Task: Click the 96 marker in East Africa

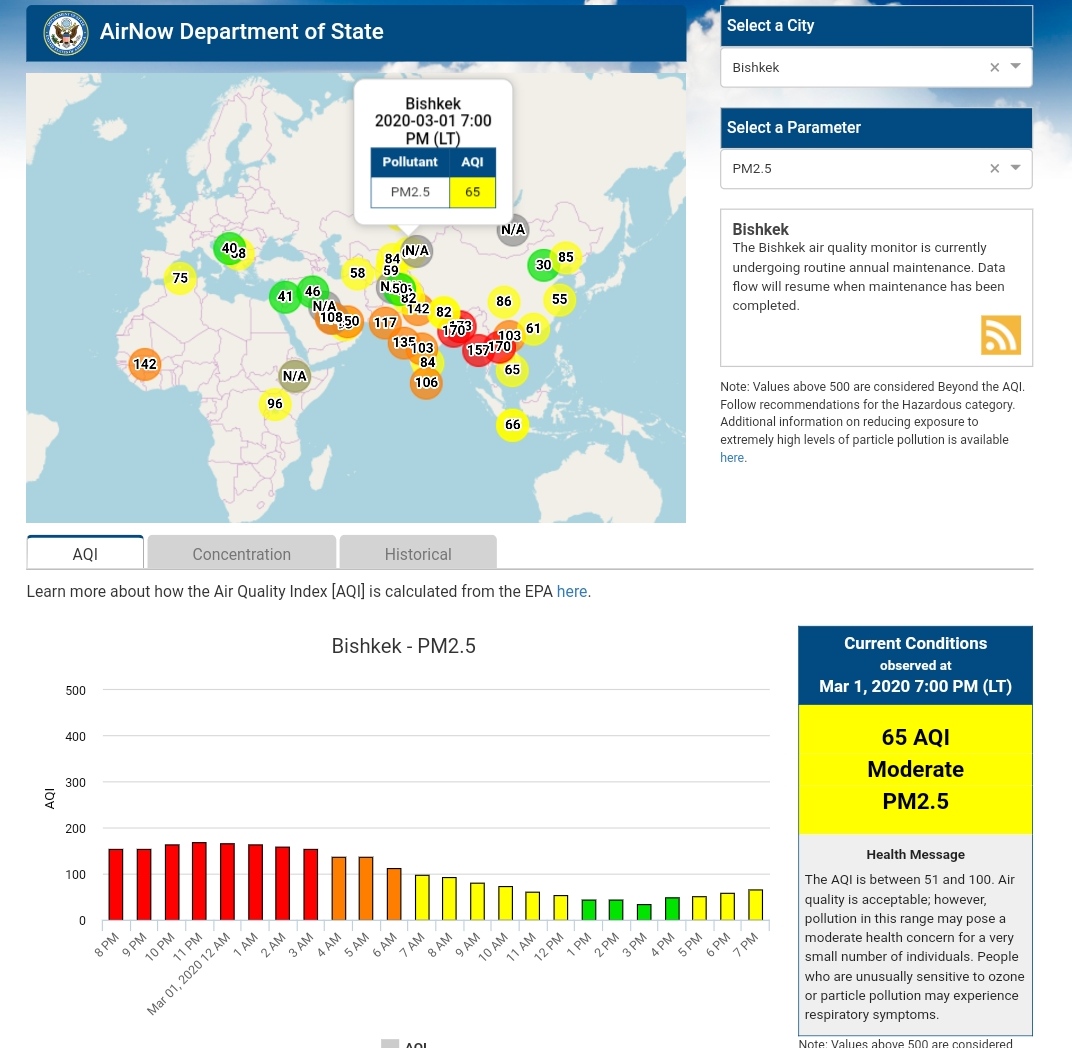Action: [x=275, y=404]
